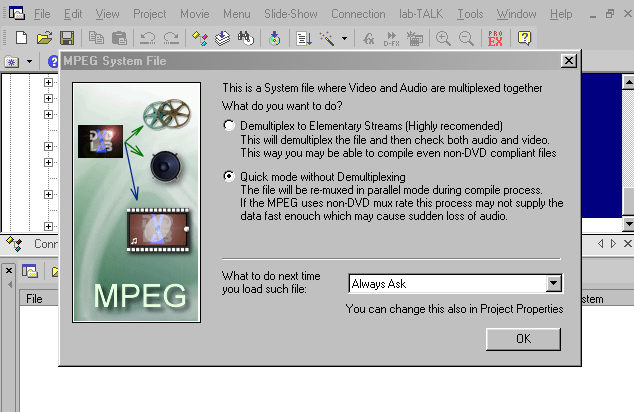The height and width of the screenshot is (412, 634).
Task: Open the Connection menu
Action: coord(358,14)
